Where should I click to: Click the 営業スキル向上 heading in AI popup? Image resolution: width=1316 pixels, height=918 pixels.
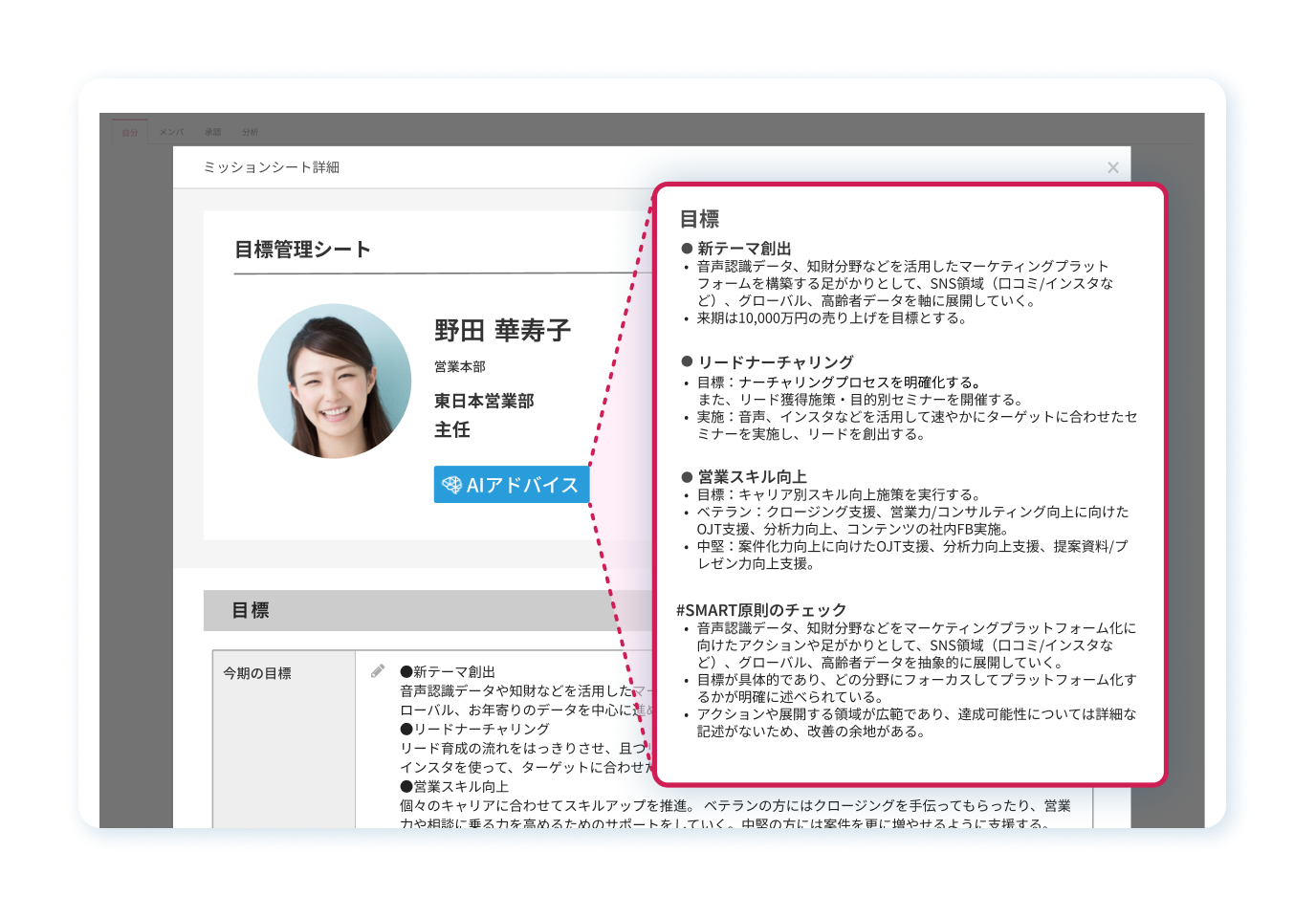click(x=752, y=477)
